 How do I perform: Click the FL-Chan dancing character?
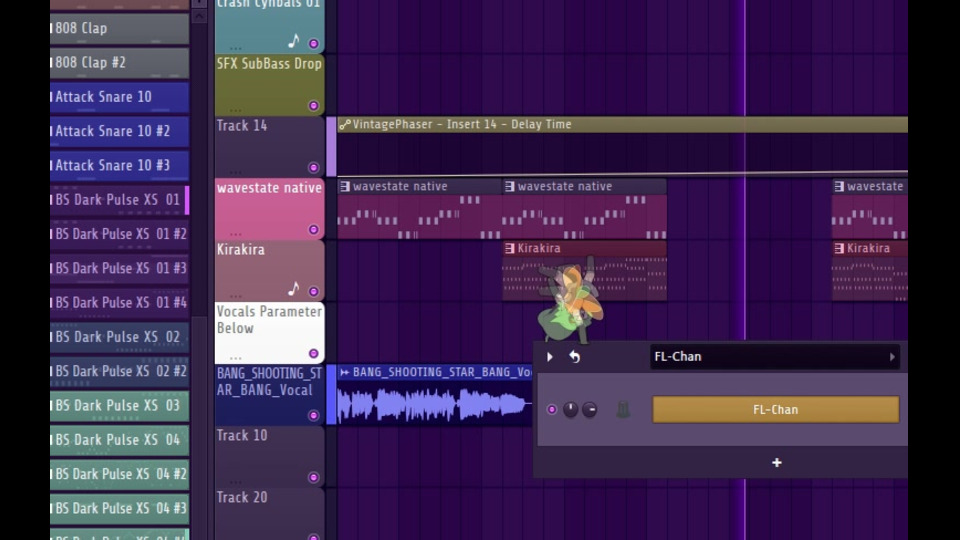click(x=569, y=301)
